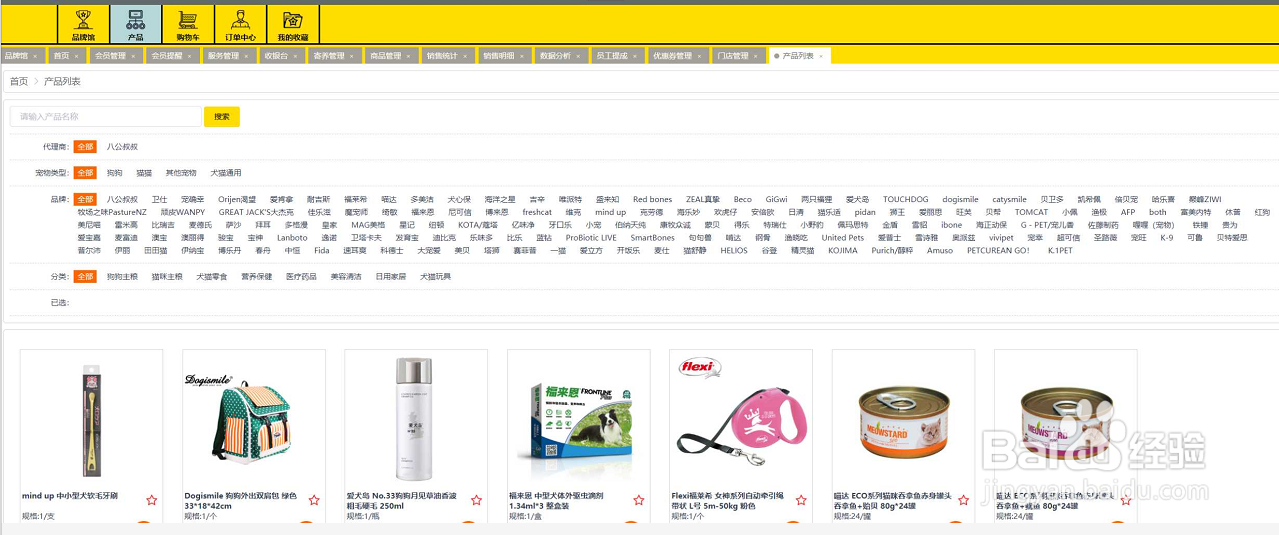1279x535 pixels.
Task: Go to 订单中心 order center icon
Action: (x=240, y=24)
